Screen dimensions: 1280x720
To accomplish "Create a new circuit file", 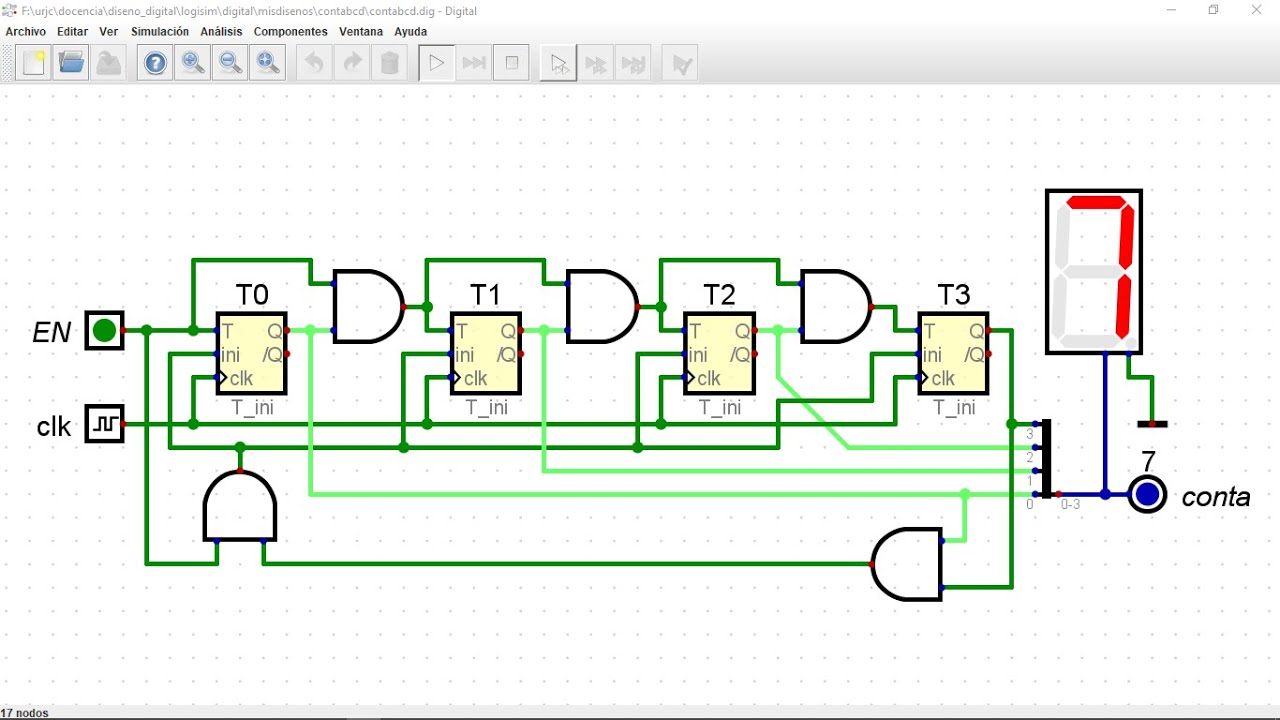I will point(34,63).
